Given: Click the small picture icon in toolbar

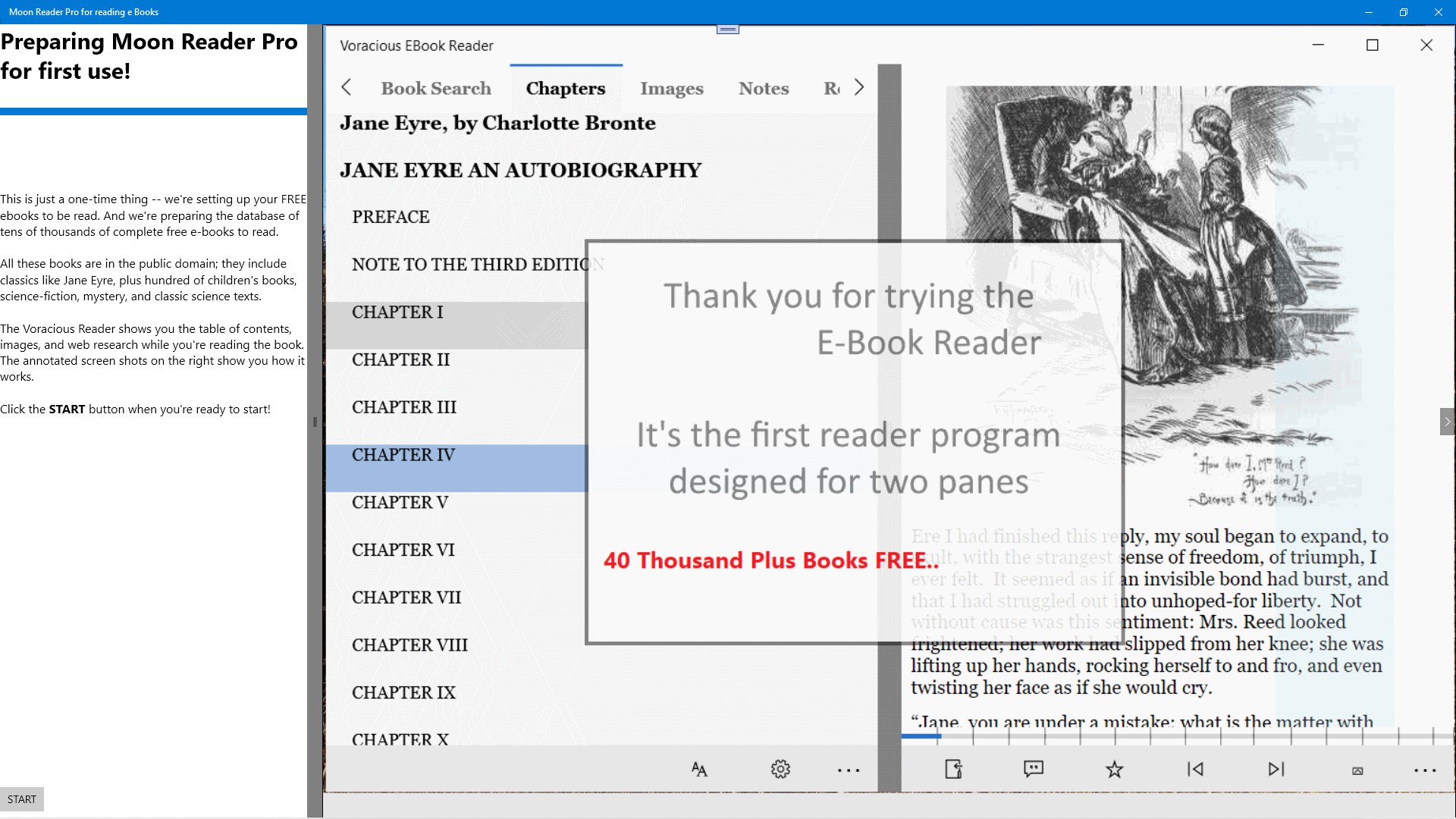Looking at the screenshot, I should [1357, 770].
